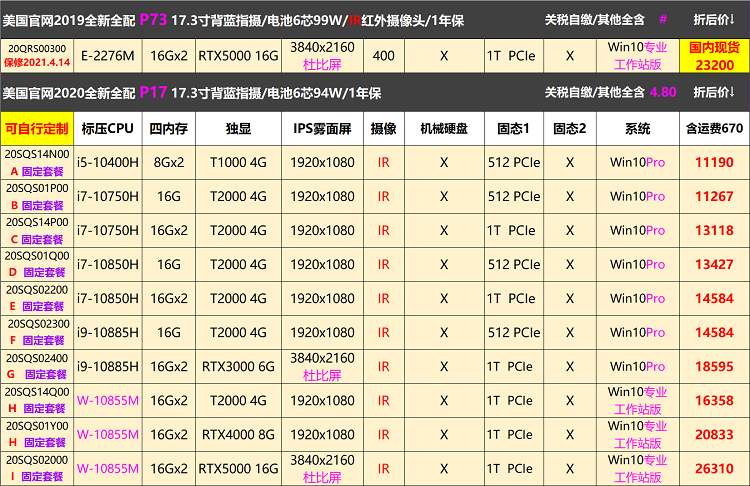
Task: Select the RTX4000 8G graphics cell
Action: coord(238,434)
